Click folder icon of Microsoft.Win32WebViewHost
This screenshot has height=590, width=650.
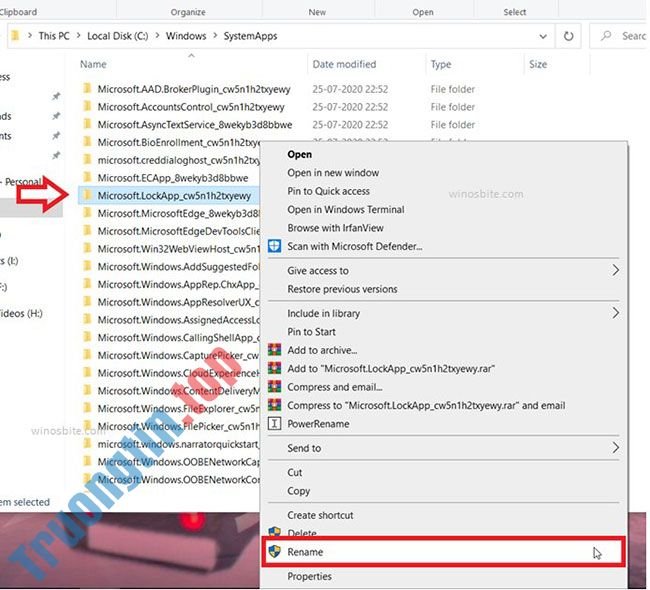pos(87,248)
